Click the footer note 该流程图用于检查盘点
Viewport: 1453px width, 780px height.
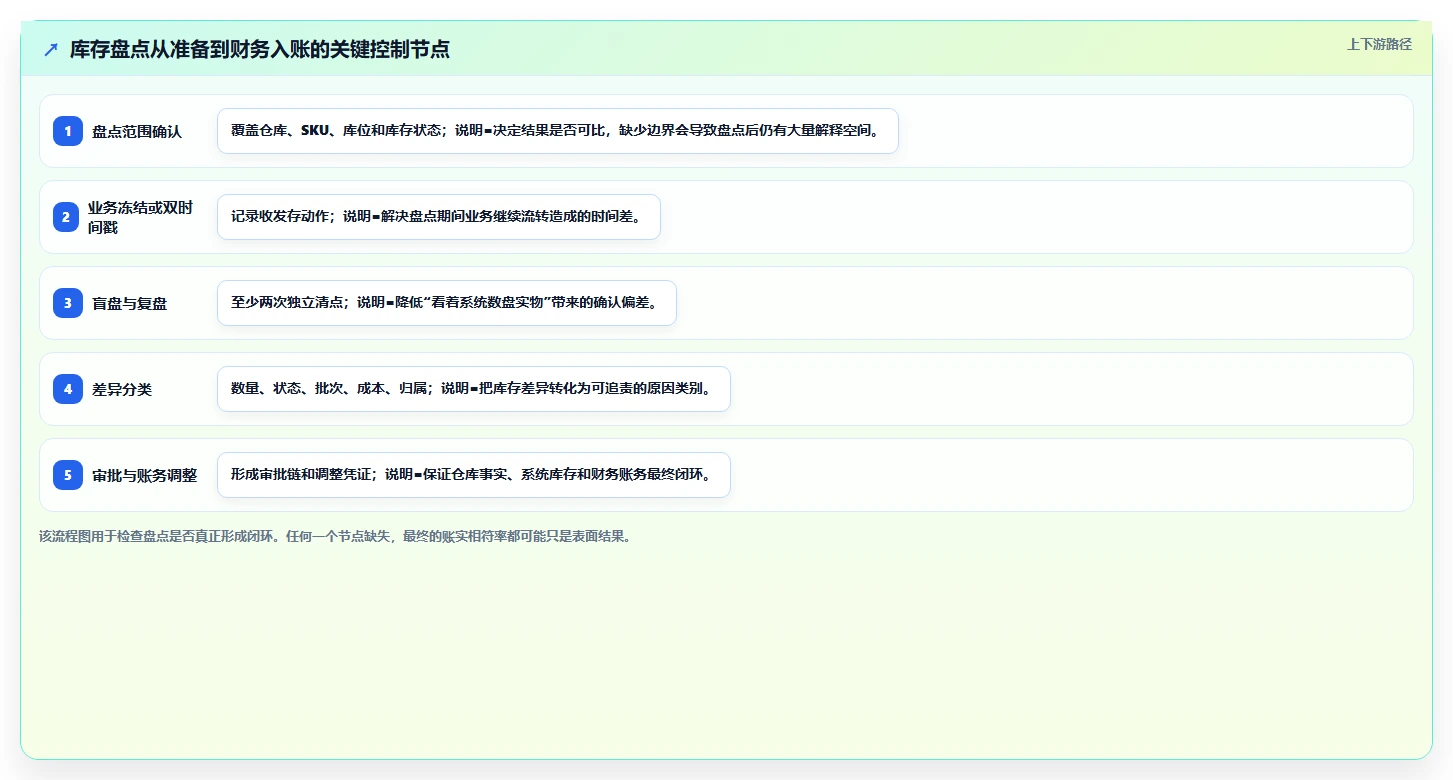pos(335,536)
